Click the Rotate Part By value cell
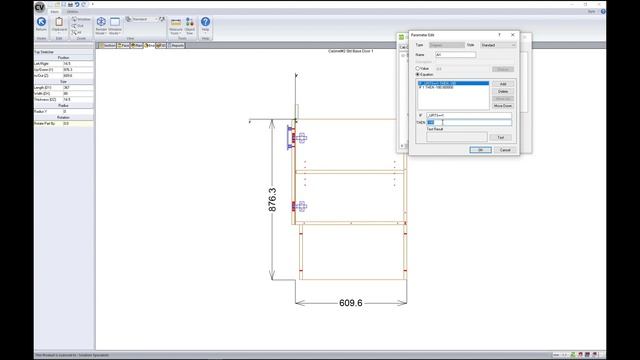640x360 pixels. click(78, 123)
